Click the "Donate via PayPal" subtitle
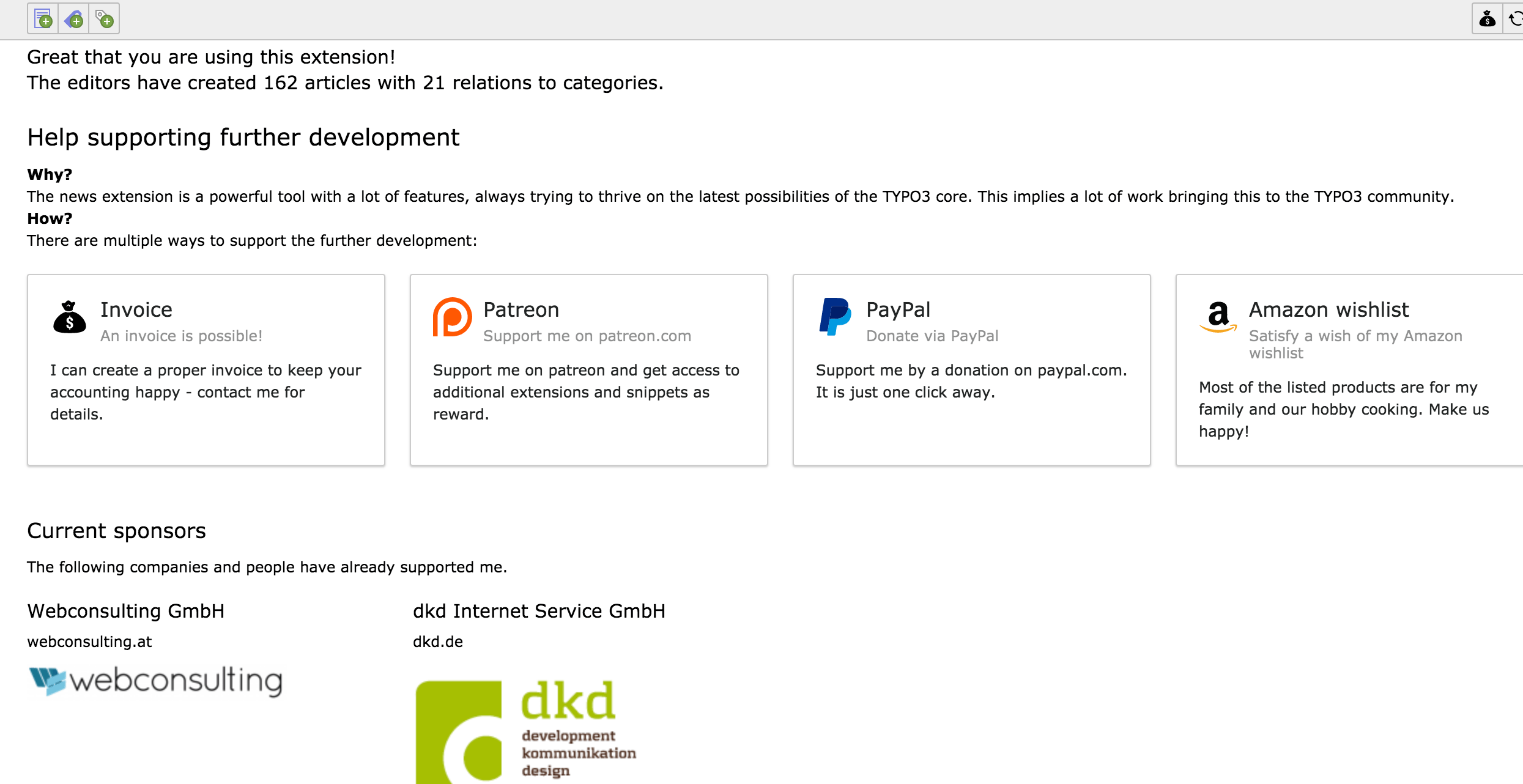Image resolution: width=1523 pixels, height=784 pixels. point(932,336)
